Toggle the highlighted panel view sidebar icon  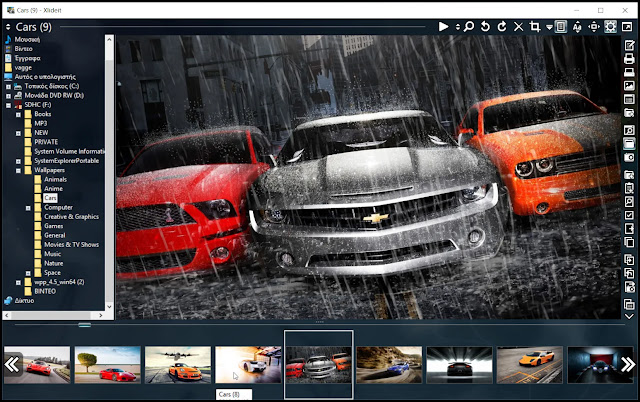point(629,144)
